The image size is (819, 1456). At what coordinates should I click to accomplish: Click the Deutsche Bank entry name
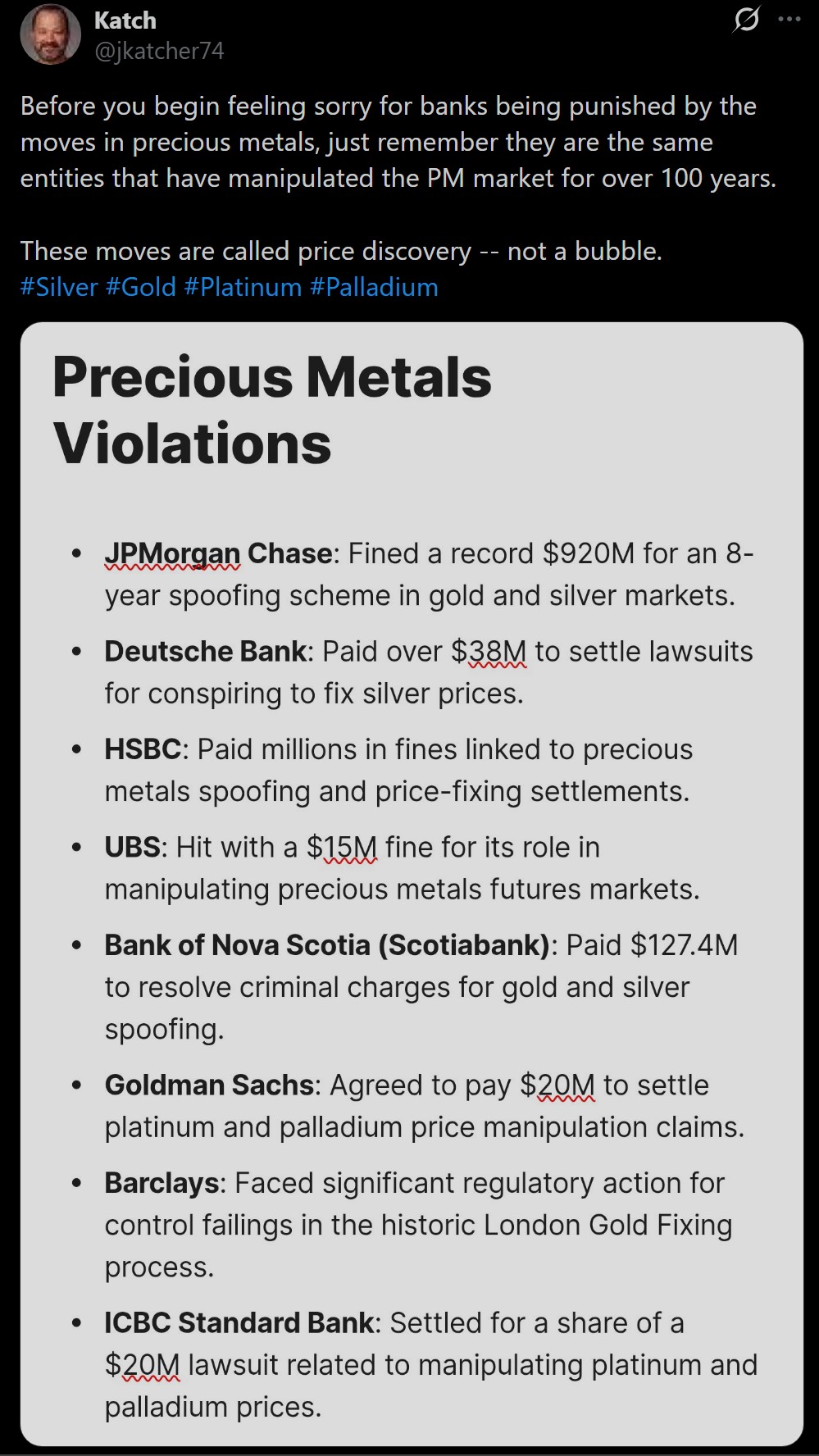pos(205,651)
